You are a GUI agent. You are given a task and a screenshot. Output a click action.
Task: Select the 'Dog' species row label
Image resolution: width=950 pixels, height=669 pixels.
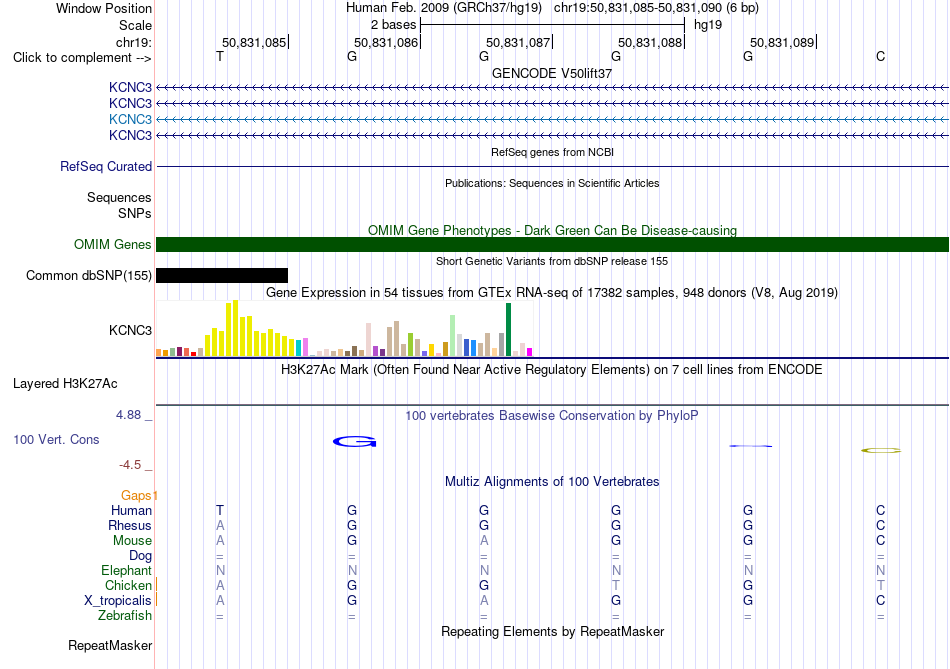tap(140, 556)
